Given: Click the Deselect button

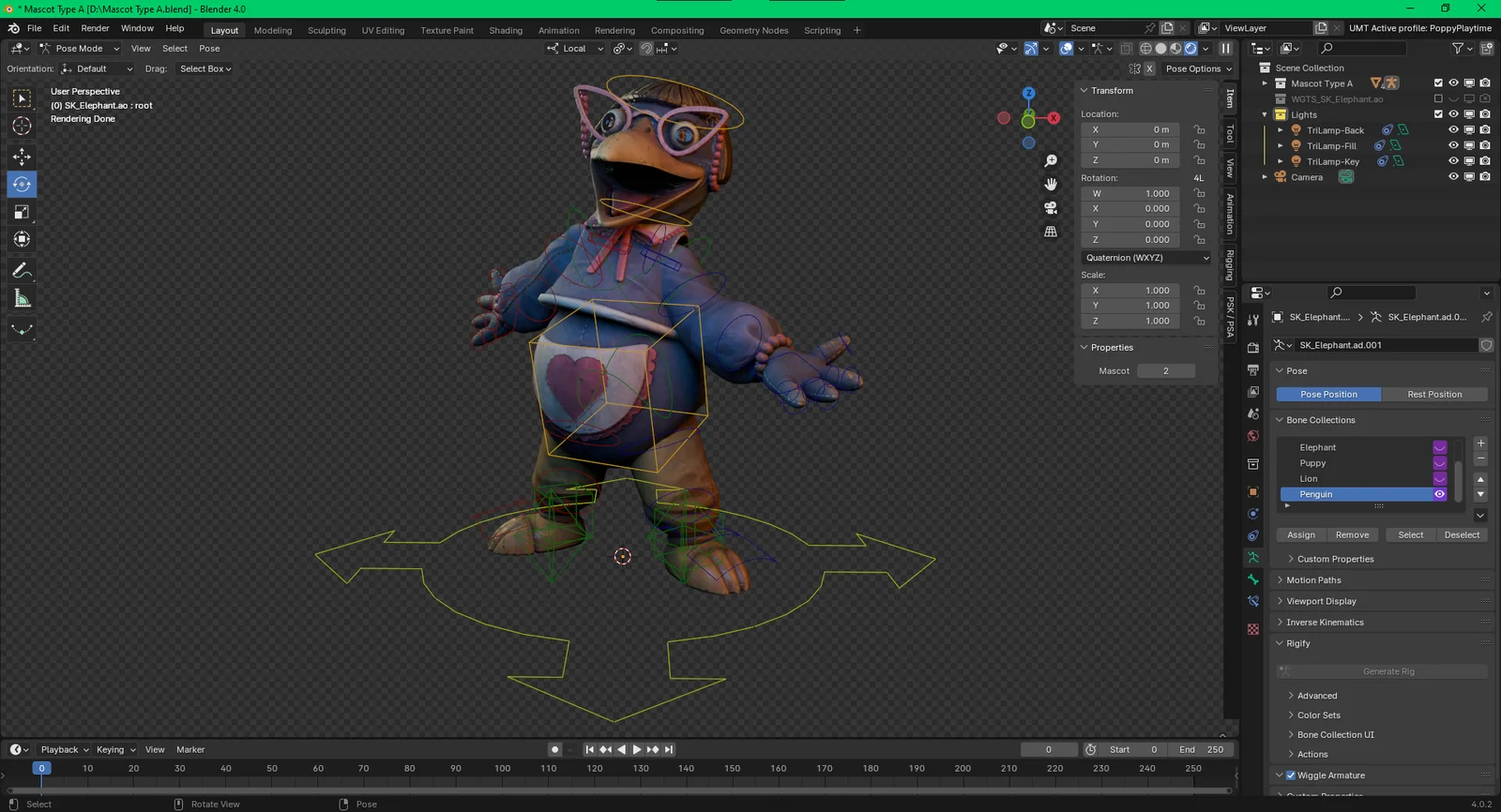Looking at the screenshot, I should [1462, 535].
